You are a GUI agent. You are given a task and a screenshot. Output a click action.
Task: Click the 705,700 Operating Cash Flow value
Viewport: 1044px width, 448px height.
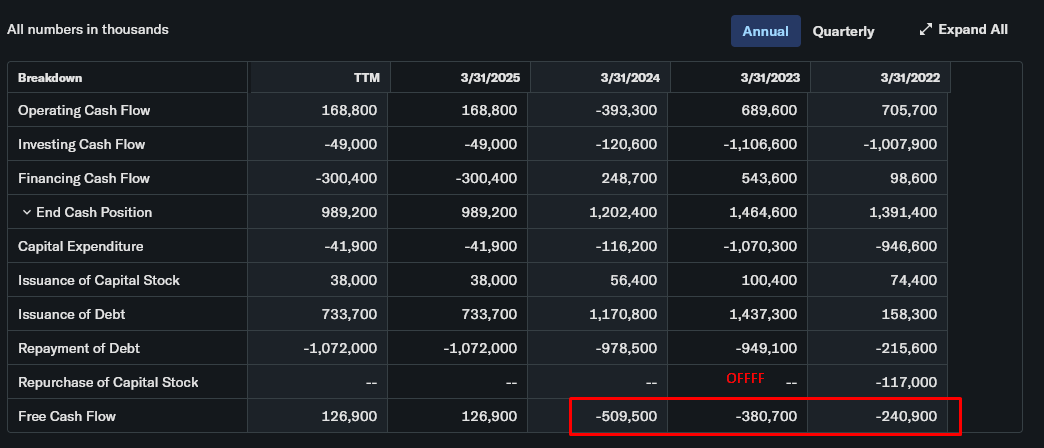(910, 111)
